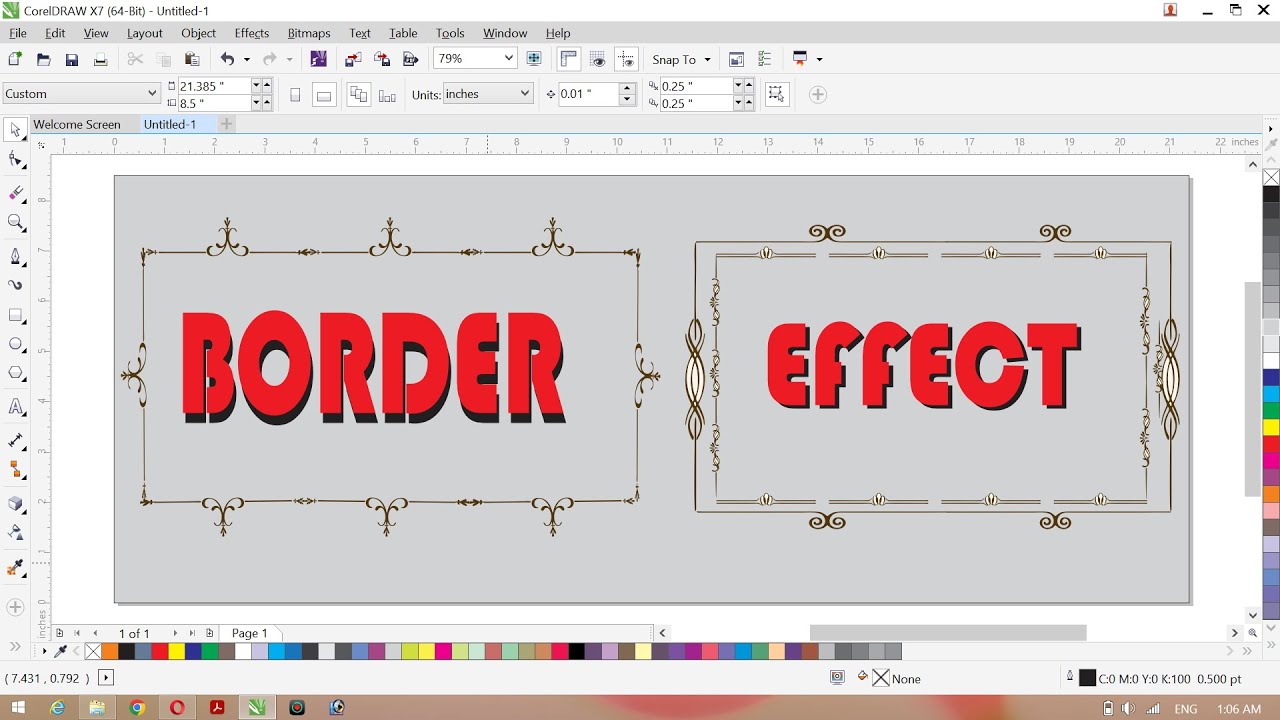Toggle the Show Grid button

pos(598,60)
